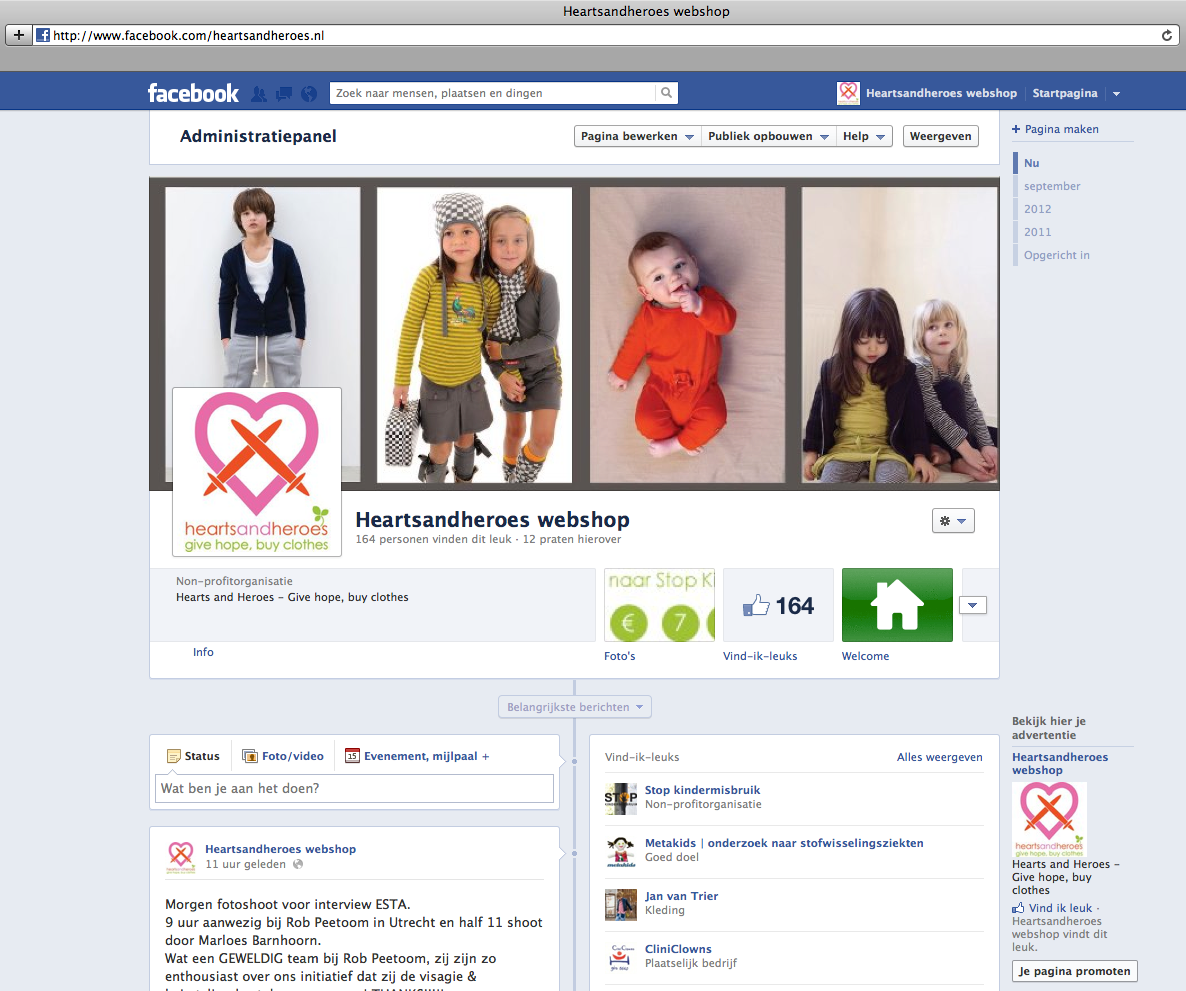Open Startpagina link in header

[1065, 93]
